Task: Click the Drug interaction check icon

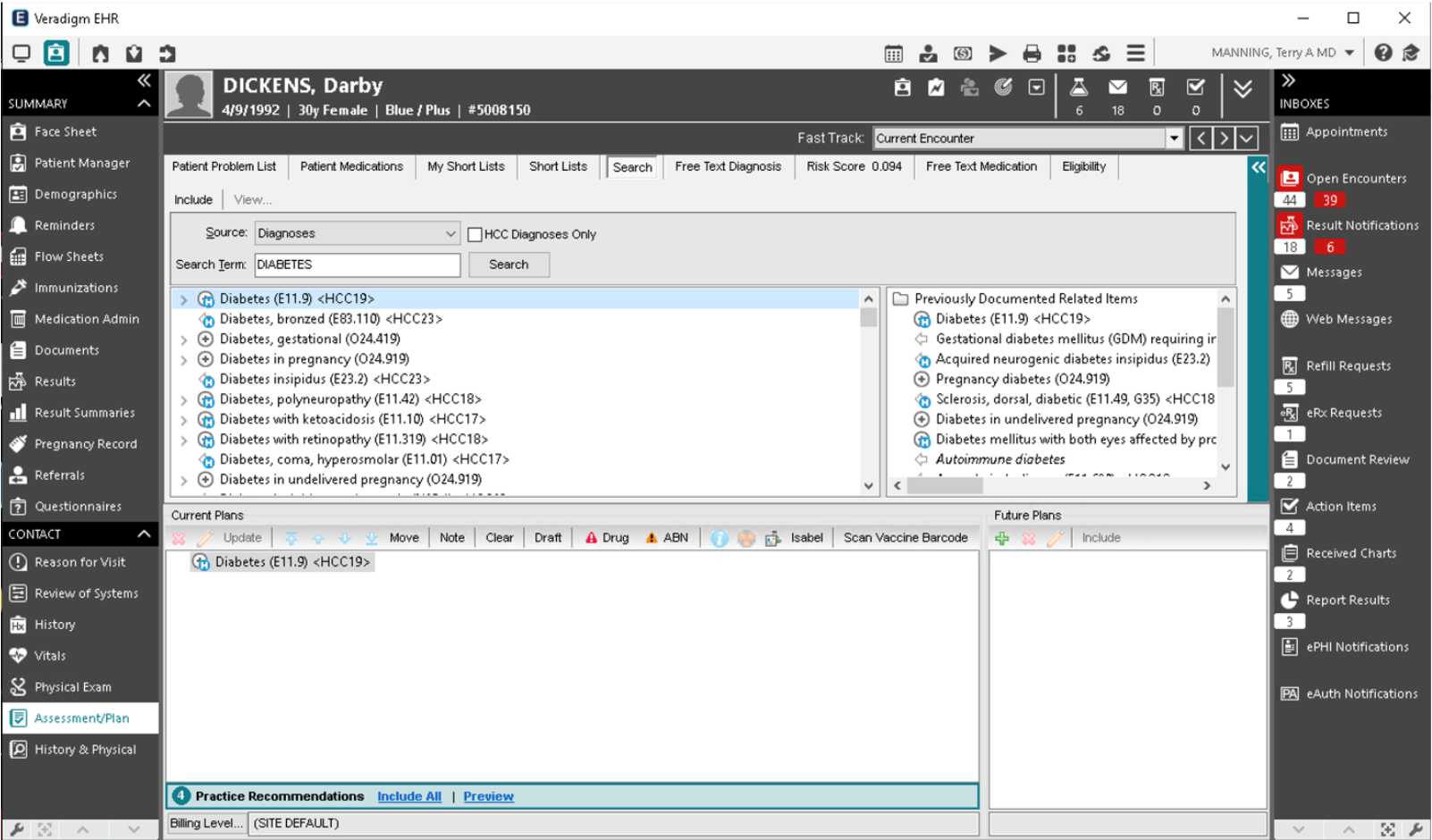Action: (590, 537)
